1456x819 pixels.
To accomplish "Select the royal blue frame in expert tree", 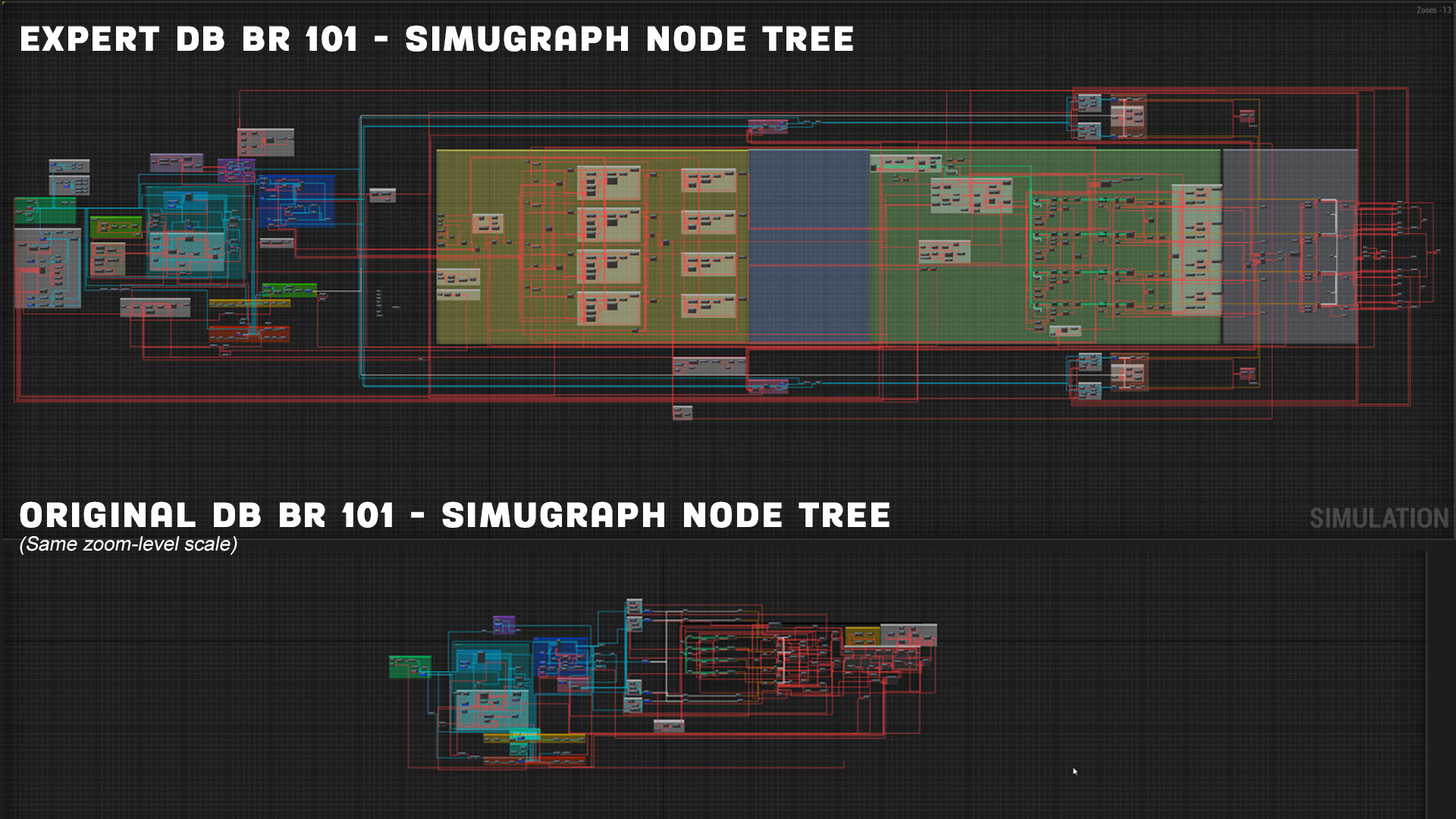I will [296, 201].
